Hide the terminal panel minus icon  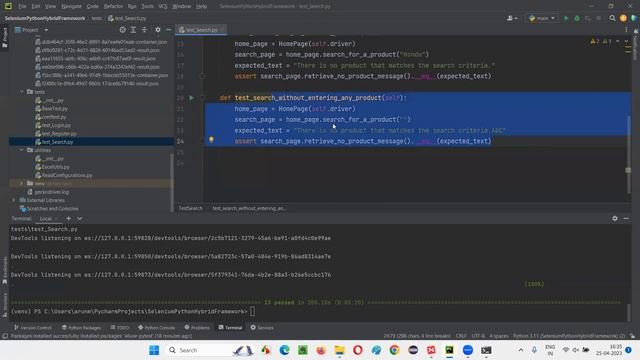pyautogui.click(x=626, y=219)
